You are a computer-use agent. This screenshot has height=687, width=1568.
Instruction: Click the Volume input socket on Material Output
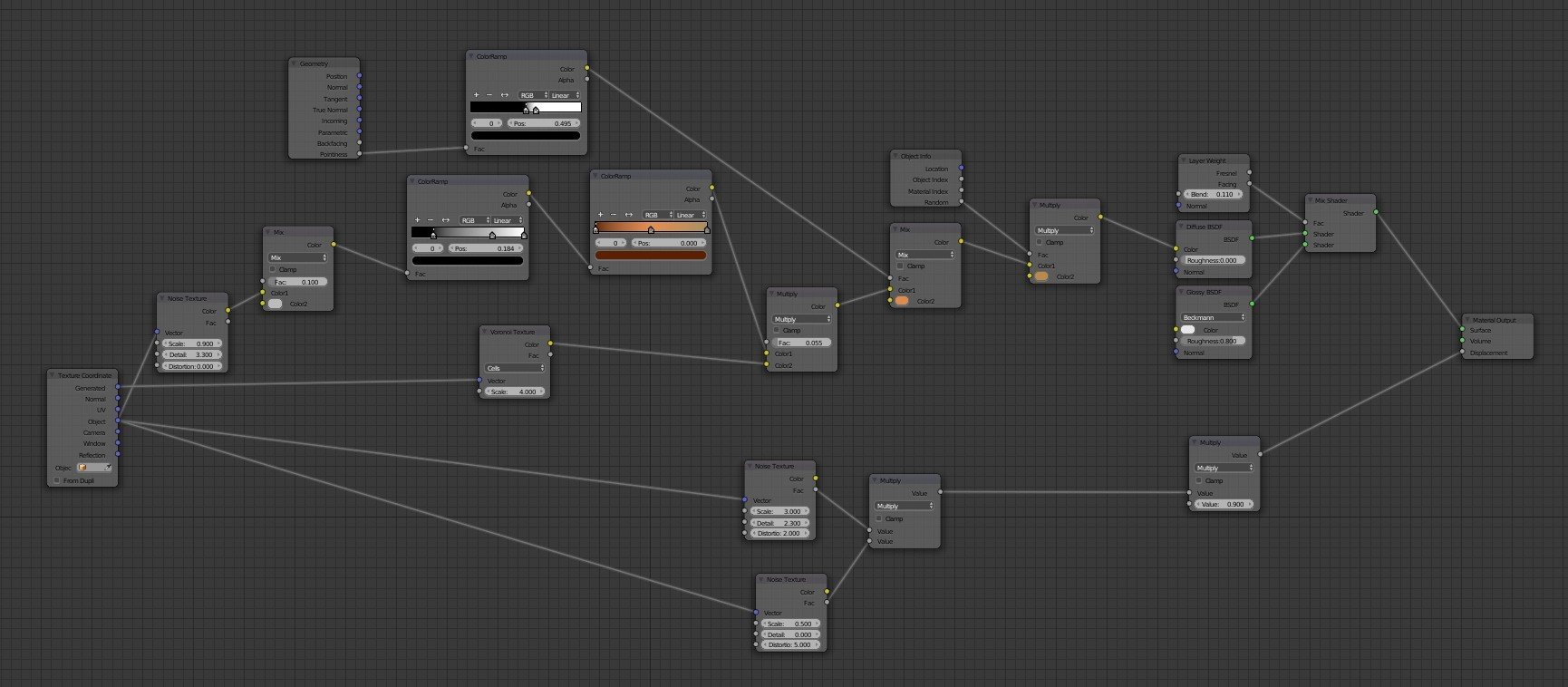pyautogui.click(x=1462, y=341)
